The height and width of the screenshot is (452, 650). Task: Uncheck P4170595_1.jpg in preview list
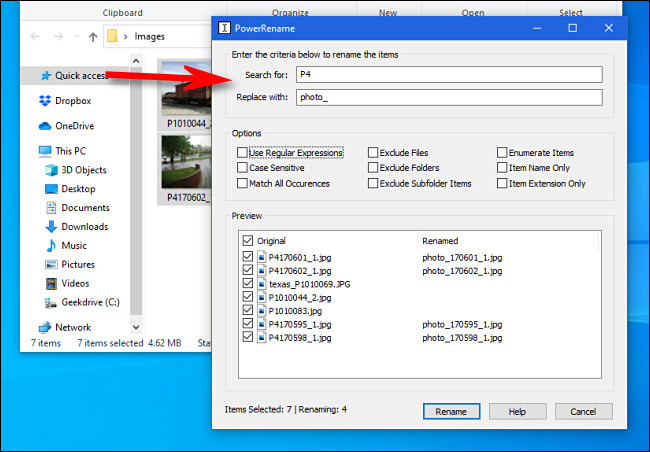pyautogui.click(x=248, y=323)
